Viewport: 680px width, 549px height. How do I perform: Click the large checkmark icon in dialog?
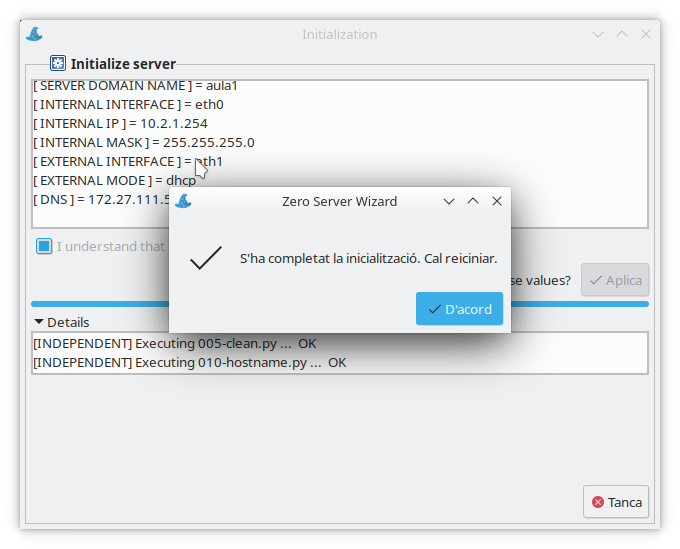(x=205, y=258)
